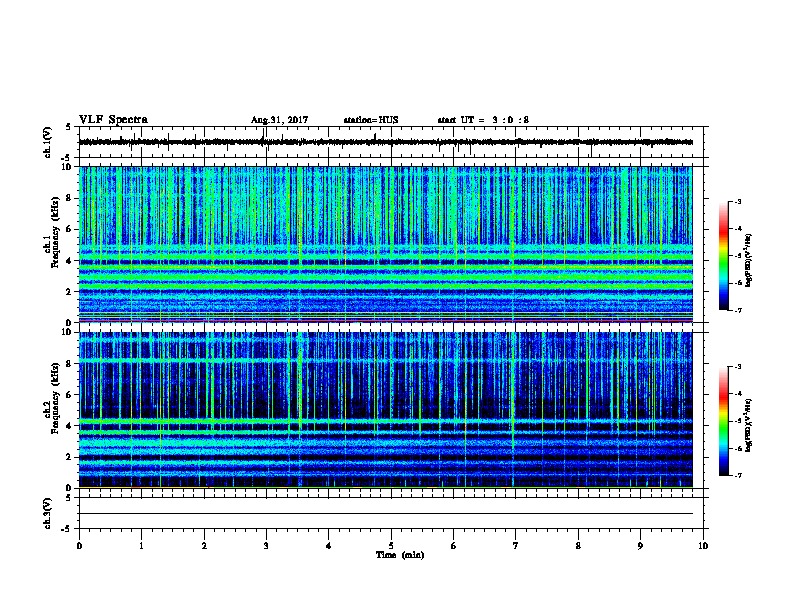Click time axis tick label "6"
The height and width of the screenshot is (612, 792).
(453, 546)
